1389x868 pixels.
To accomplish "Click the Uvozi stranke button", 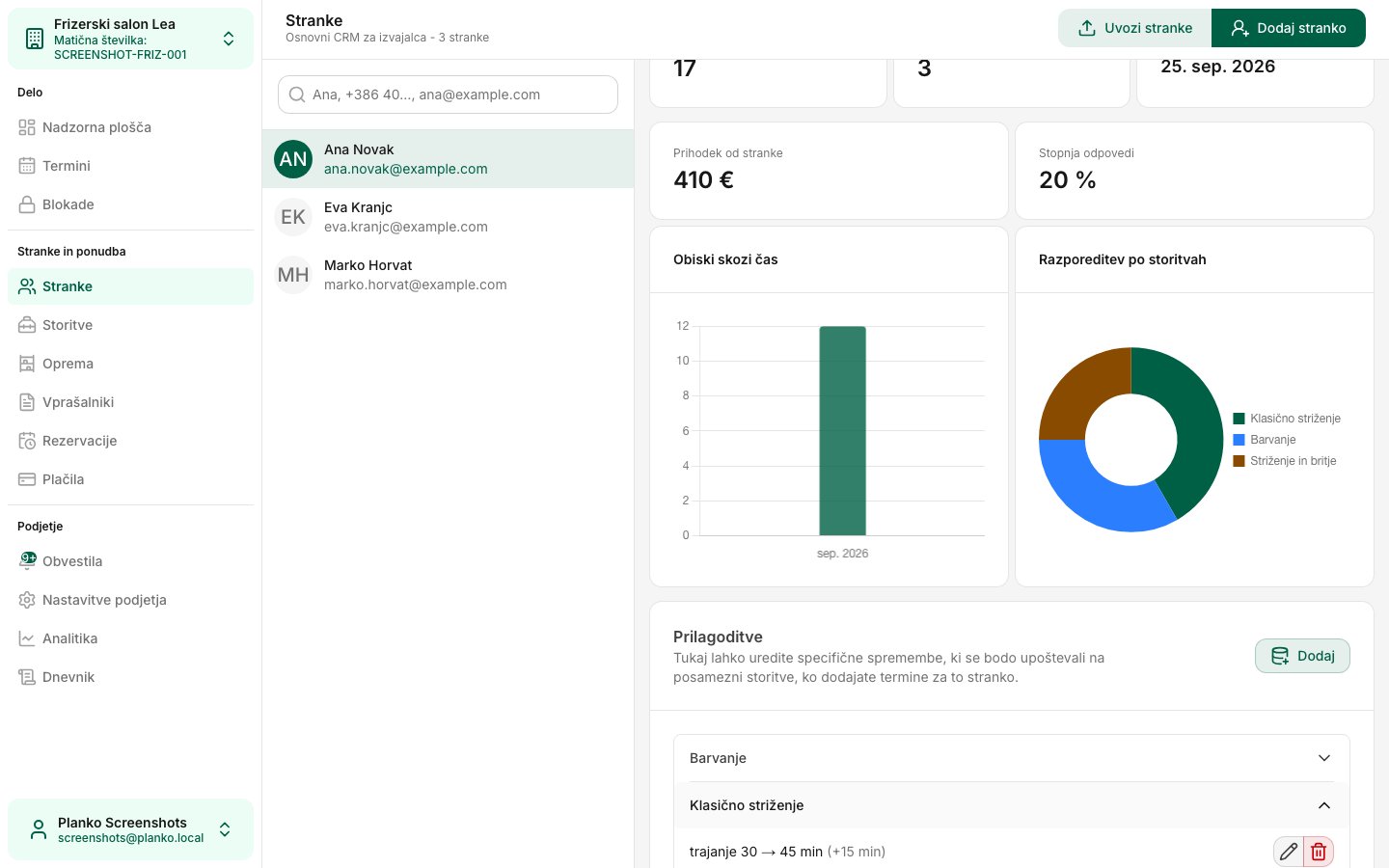I will point(1134,28).
